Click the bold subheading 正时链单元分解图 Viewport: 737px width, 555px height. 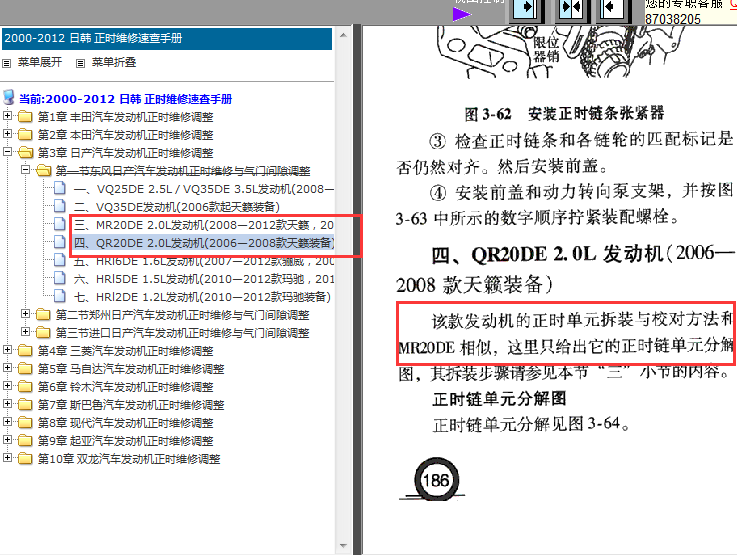click(499, 399)
